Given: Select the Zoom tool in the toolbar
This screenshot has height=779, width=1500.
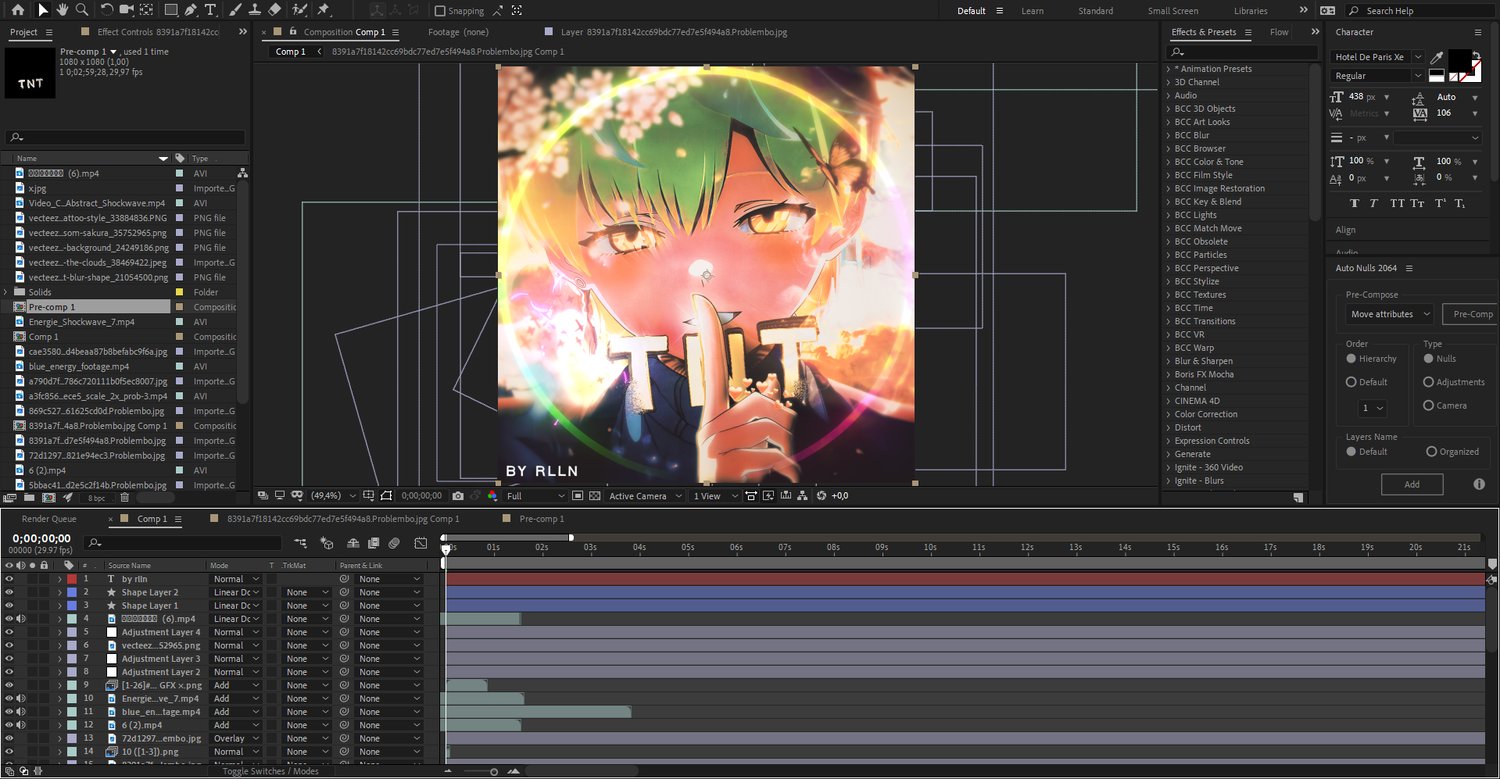Looking at the screenshot, I should [82, 10].
